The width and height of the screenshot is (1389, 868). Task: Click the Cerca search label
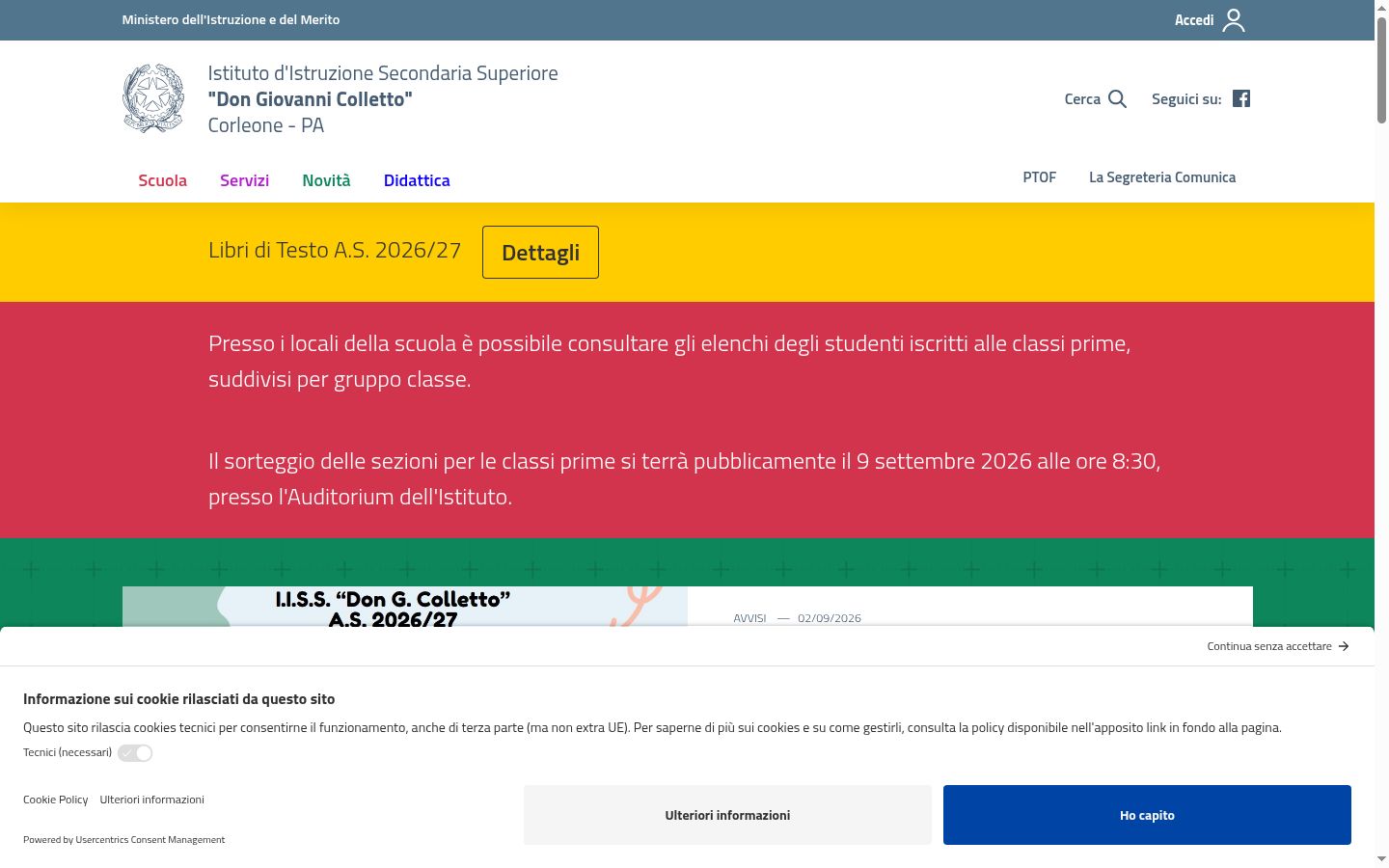[1082, 98]
